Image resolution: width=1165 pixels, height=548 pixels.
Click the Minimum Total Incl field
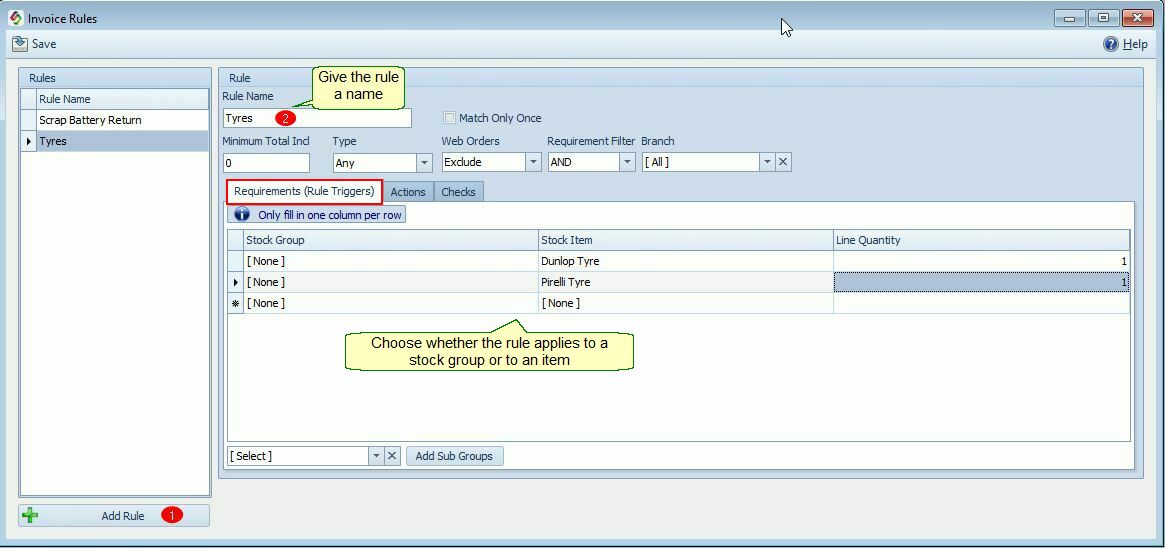click(x=266, y=163)
